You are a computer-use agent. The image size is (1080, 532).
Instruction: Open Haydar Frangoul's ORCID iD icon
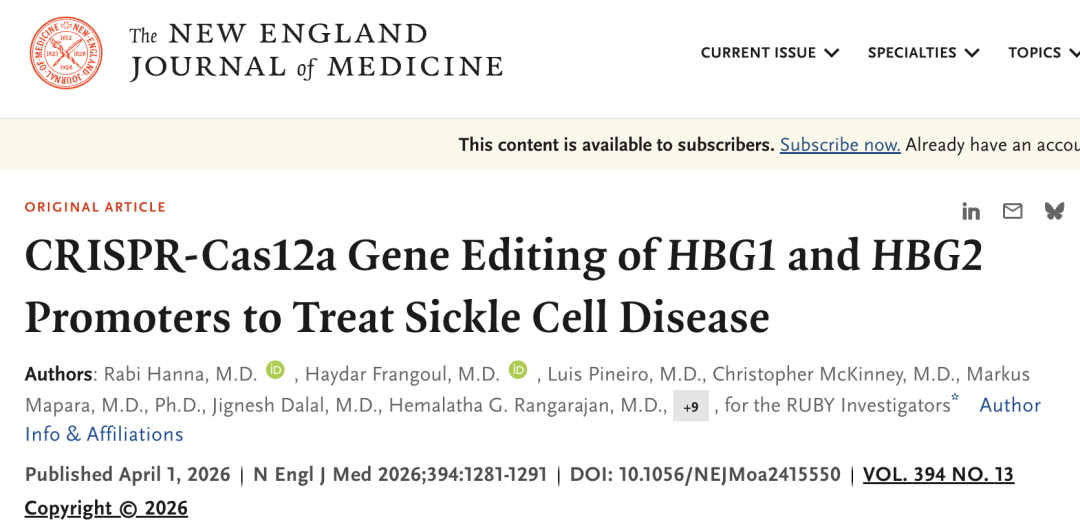pyautogui.click(x=517, y=371)
